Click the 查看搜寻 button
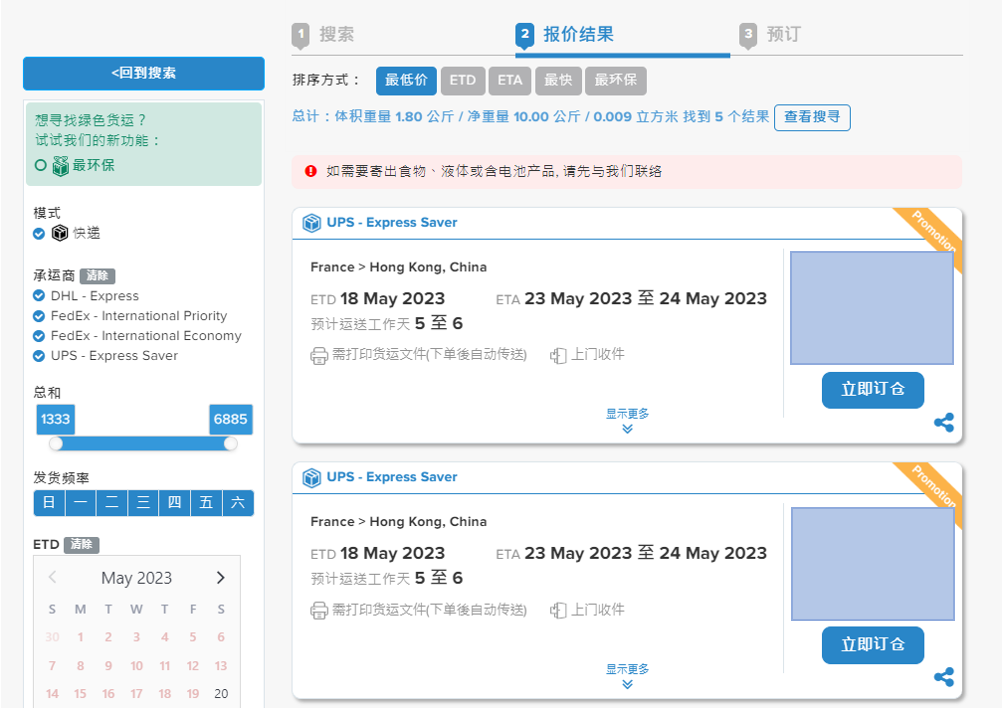 pyautogui.click(x=812, y=117)
